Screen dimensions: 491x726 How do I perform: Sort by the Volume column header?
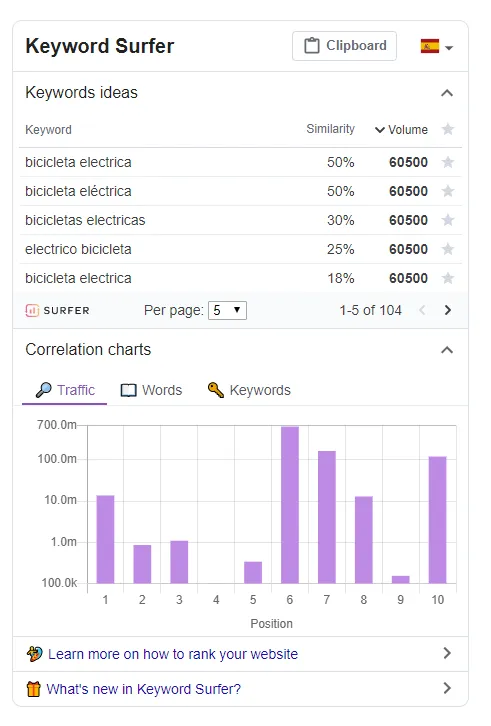pyautogui.click(x=401, y=130)
